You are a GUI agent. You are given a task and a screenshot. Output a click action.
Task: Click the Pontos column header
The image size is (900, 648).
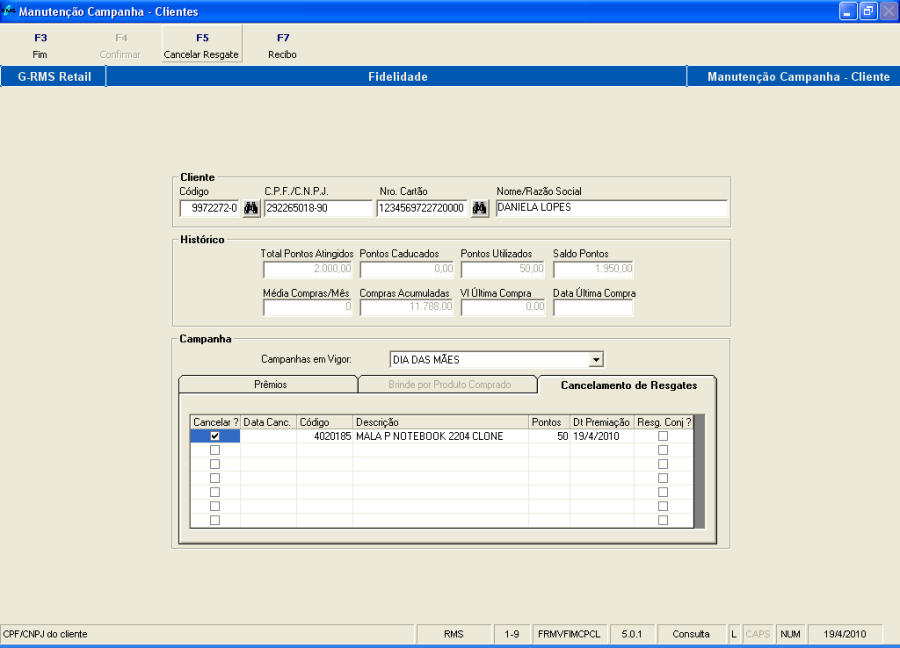pos(549,422)
